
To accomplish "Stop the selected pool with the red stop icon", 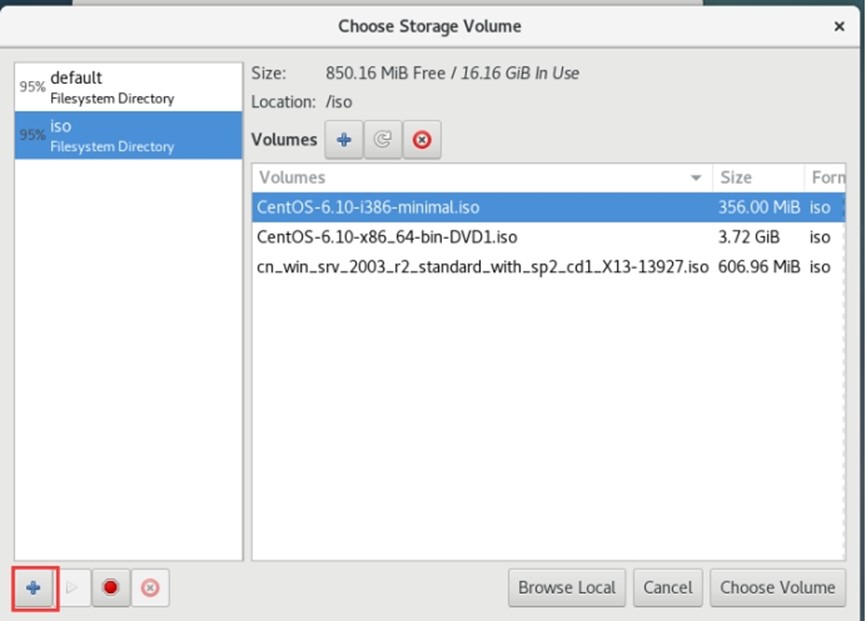I will click(110, 588).
